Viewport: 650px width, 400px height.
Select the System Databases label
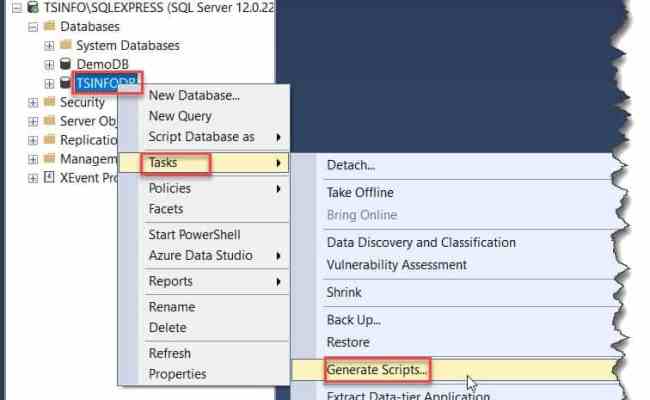[x=128, y=45]
